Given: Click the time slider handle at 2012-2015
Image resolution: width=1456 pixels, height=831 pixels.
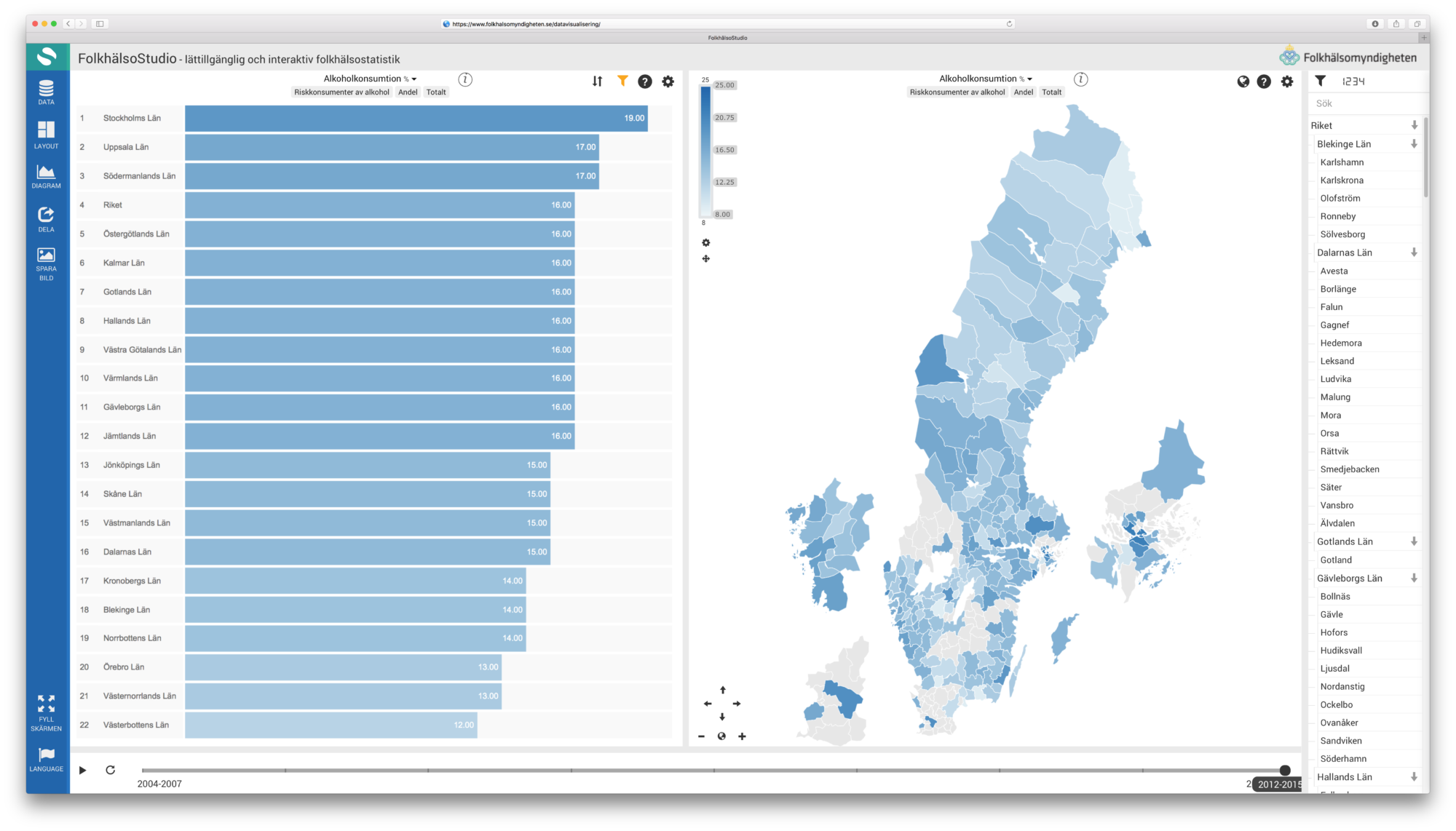Looking at the screenshot, I should (1284, 770).
